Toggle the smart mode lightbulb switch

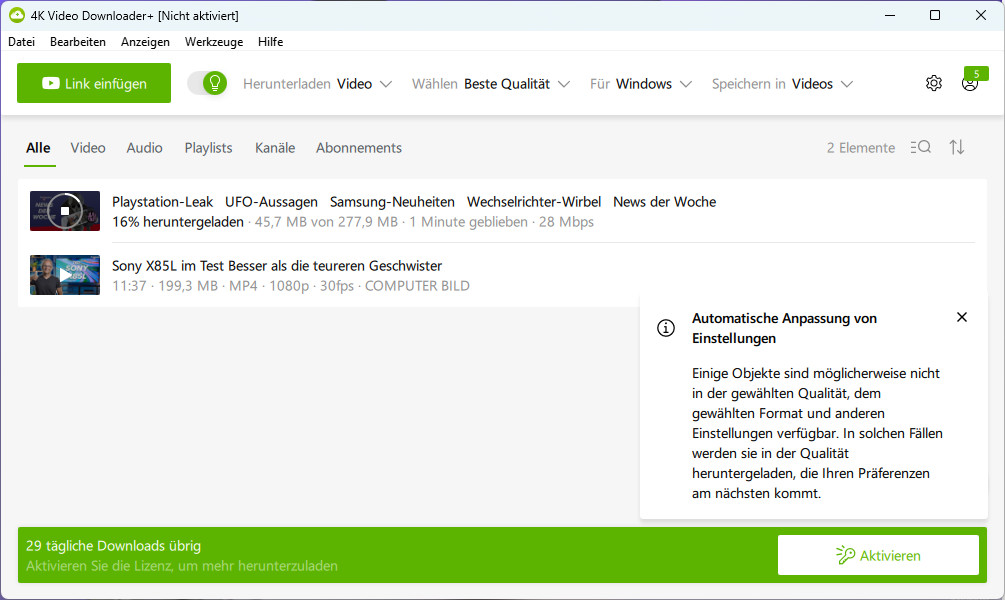(207, 84)
